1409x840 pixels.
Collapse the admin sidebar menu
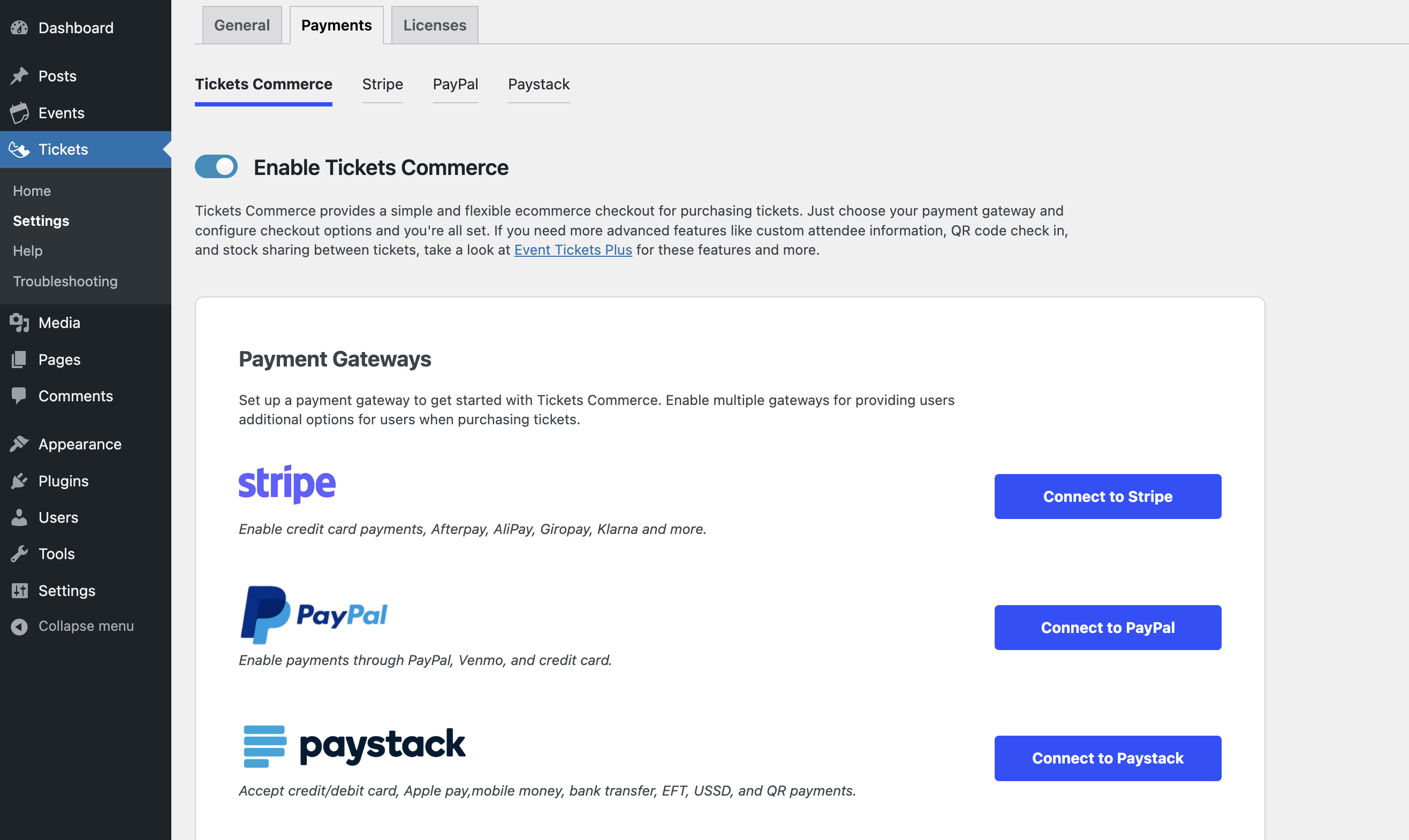[72, 626]
